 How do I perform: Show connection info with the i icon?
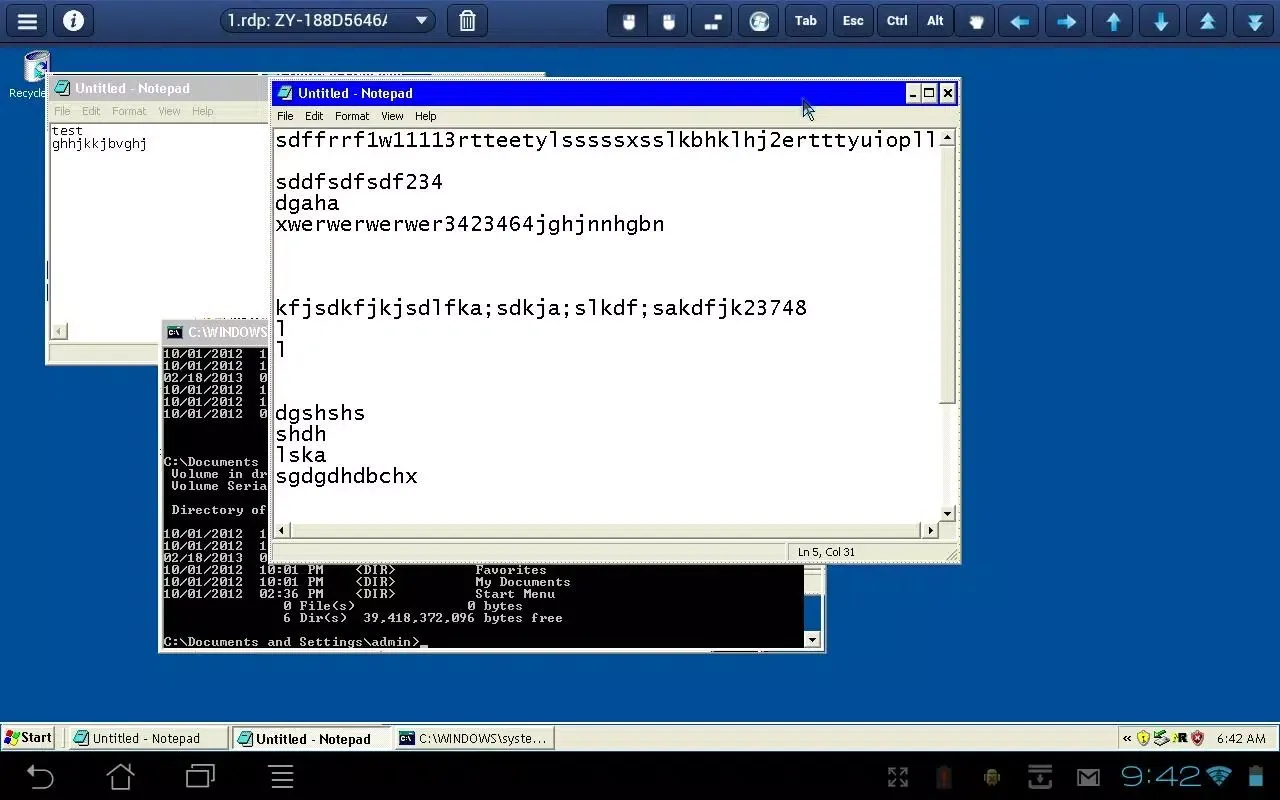click(74, 20)
